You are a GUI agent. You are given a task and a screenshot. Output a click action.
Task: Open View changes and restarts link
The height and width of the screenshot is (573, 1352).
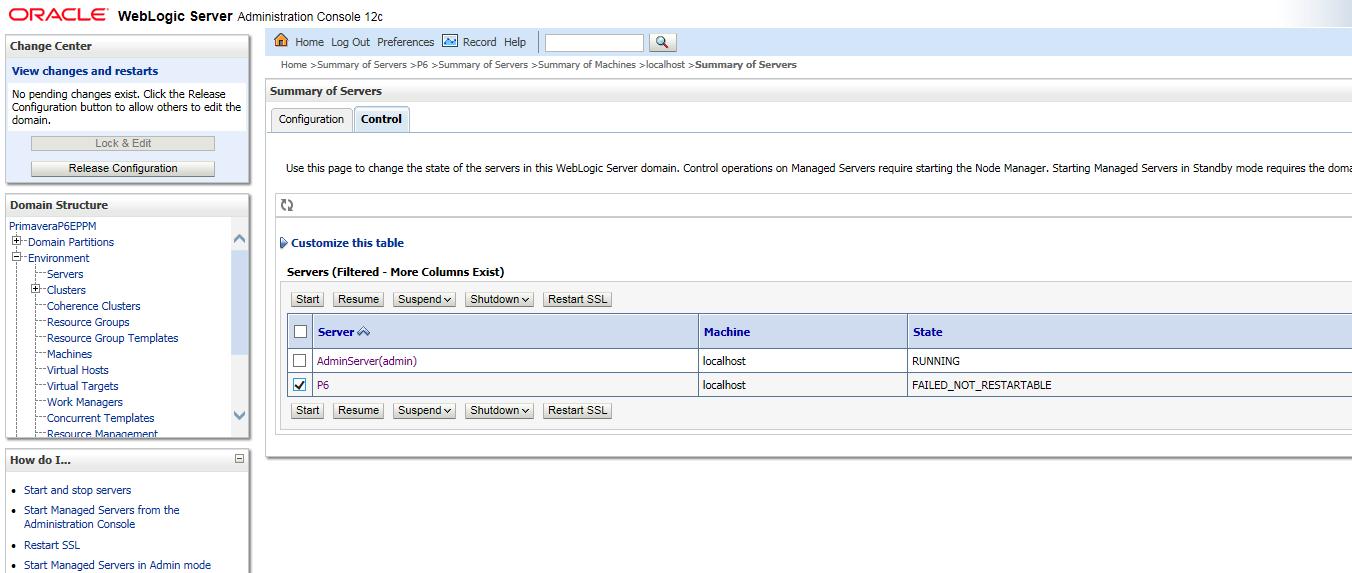click(85, 71)
